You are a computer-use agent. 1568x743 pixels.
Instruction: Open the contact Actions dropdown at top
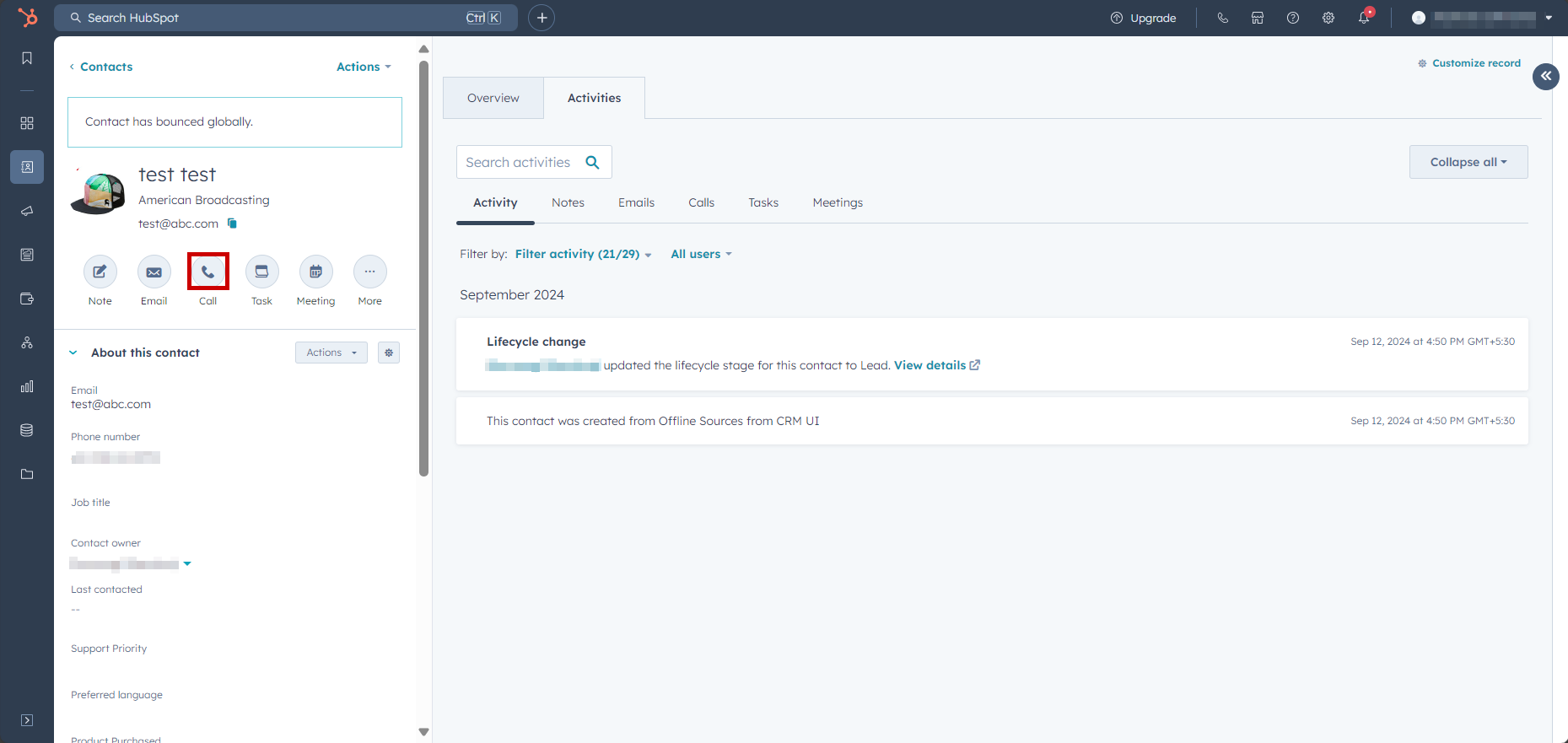pos(364,67)
